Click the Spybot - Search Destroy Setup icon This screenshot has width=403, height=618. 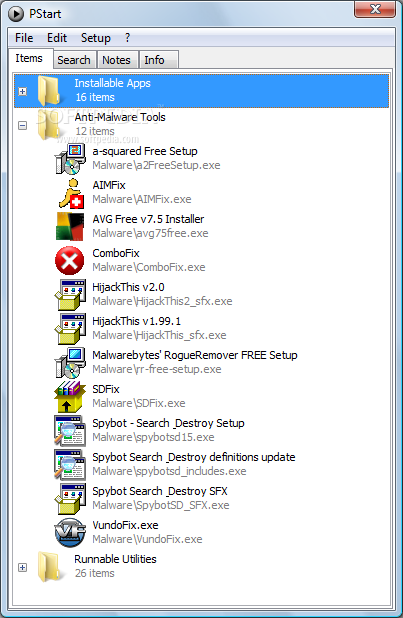(x=70, y=430)
